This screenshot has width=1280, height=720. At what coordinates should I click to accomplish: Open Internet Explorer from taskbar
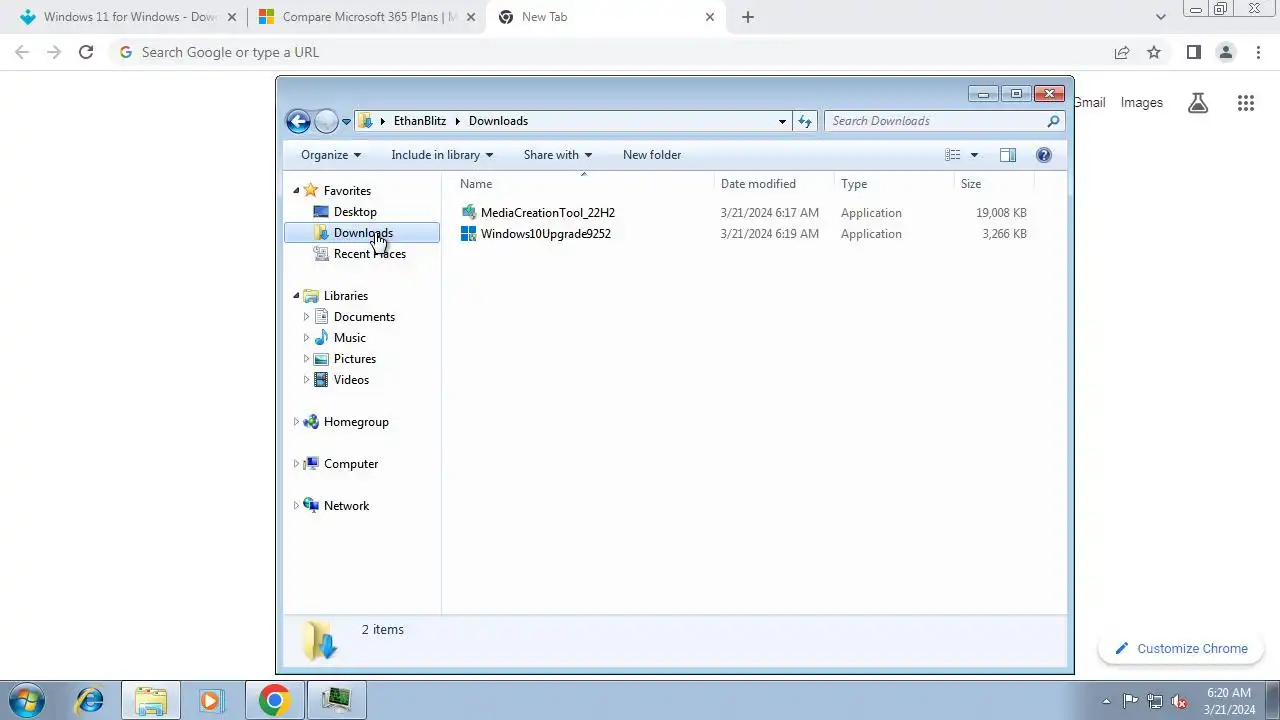point(90,700)
